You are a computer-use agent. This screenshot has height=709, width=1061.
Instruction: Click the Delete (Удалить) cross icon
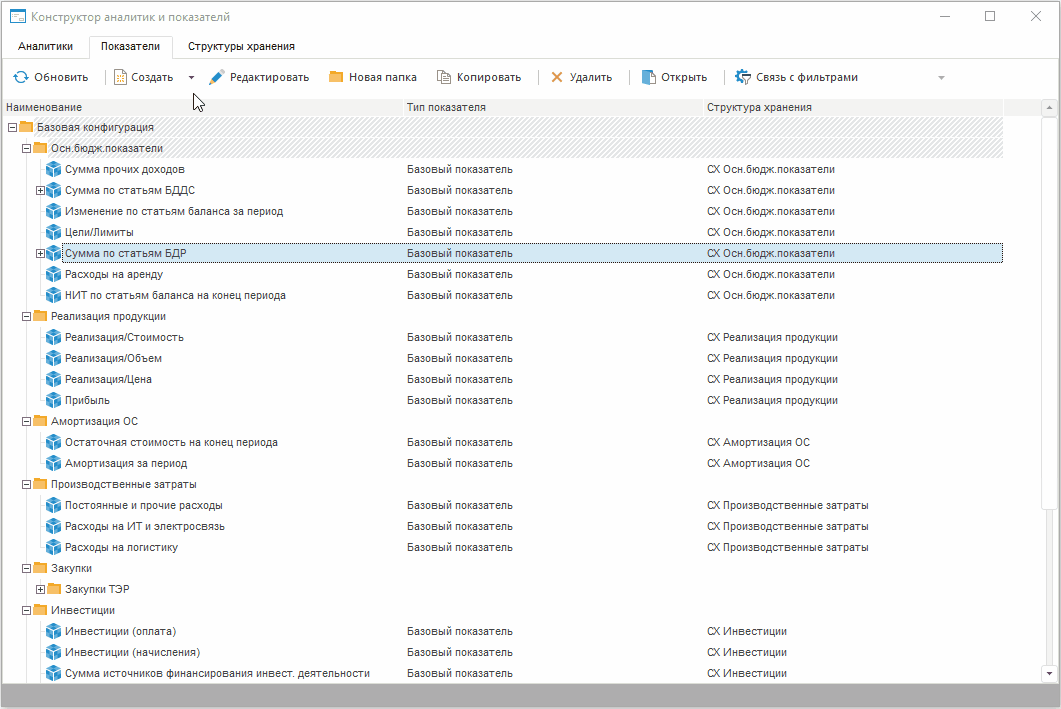pyautogui.click(x=557, y=77)
